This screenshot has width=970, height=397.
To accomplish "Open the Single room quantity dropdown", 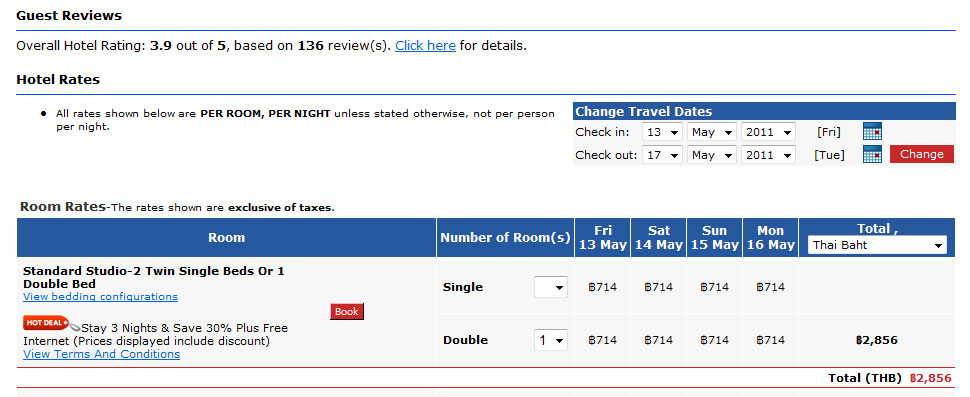I will (551, 287).
